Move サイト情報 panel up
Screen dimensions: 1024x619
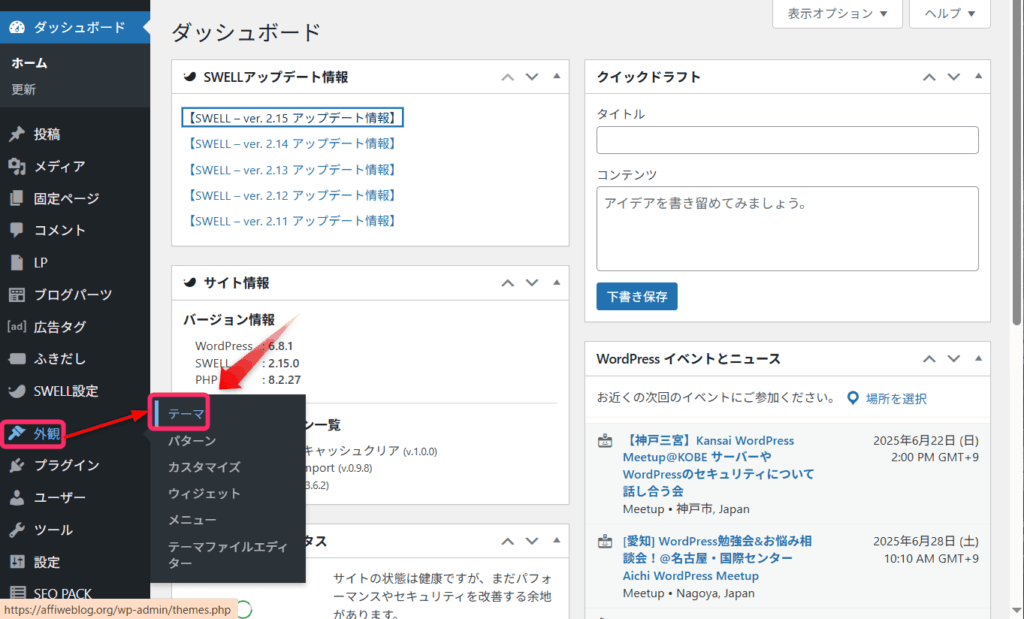507,283
